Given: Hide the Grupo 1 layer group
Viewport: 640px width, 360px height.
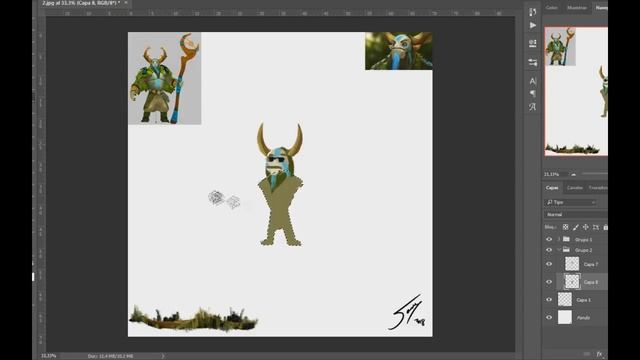Looking at the screenshot, I should coord(549,239).
